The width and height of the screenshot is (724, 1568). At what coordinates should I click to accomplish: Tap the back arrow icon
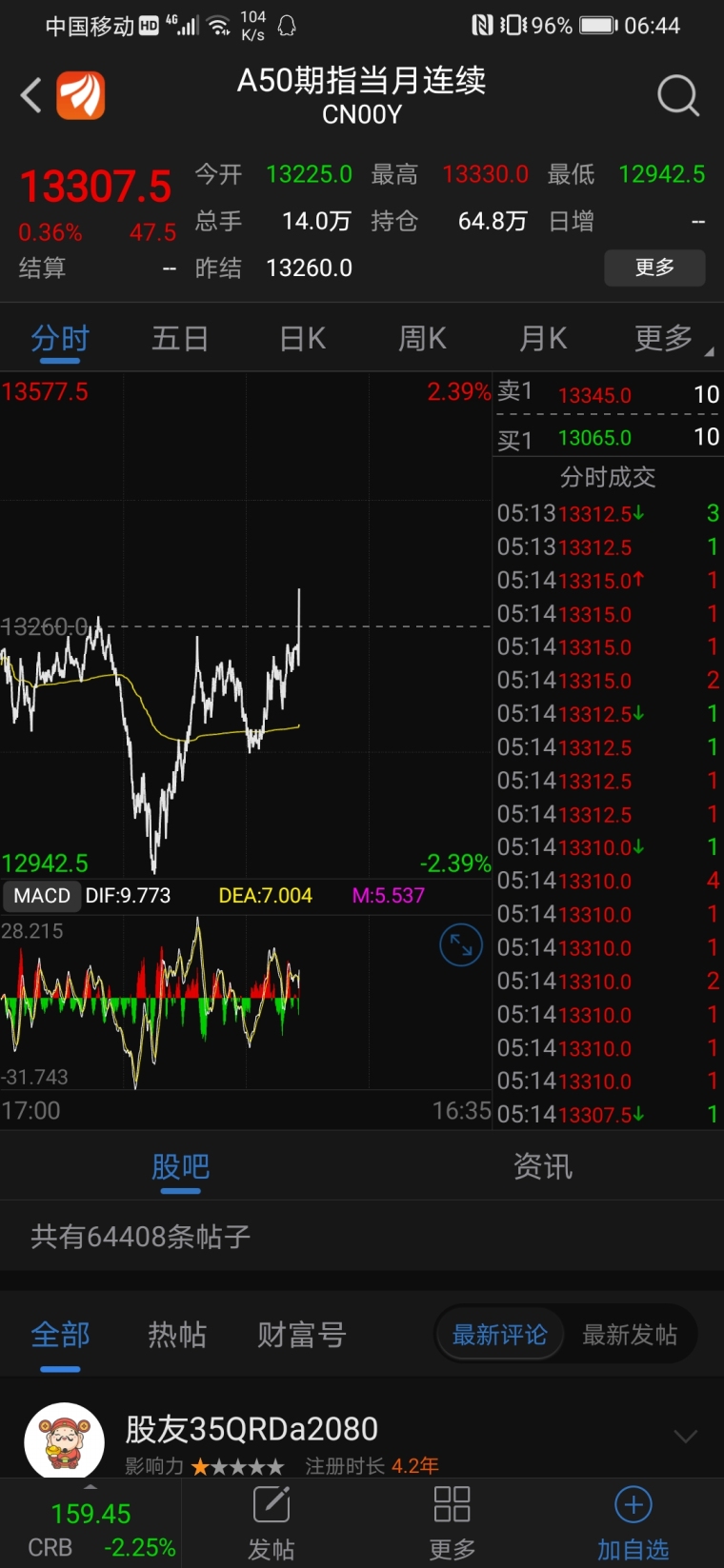[31, 95]
